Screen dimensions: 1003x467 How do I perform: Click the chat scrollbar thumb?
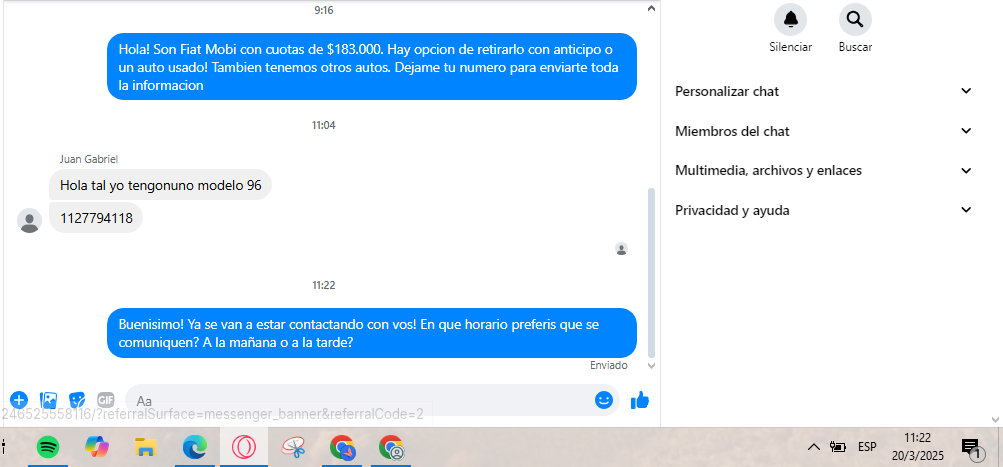click(x=651, y=273)
